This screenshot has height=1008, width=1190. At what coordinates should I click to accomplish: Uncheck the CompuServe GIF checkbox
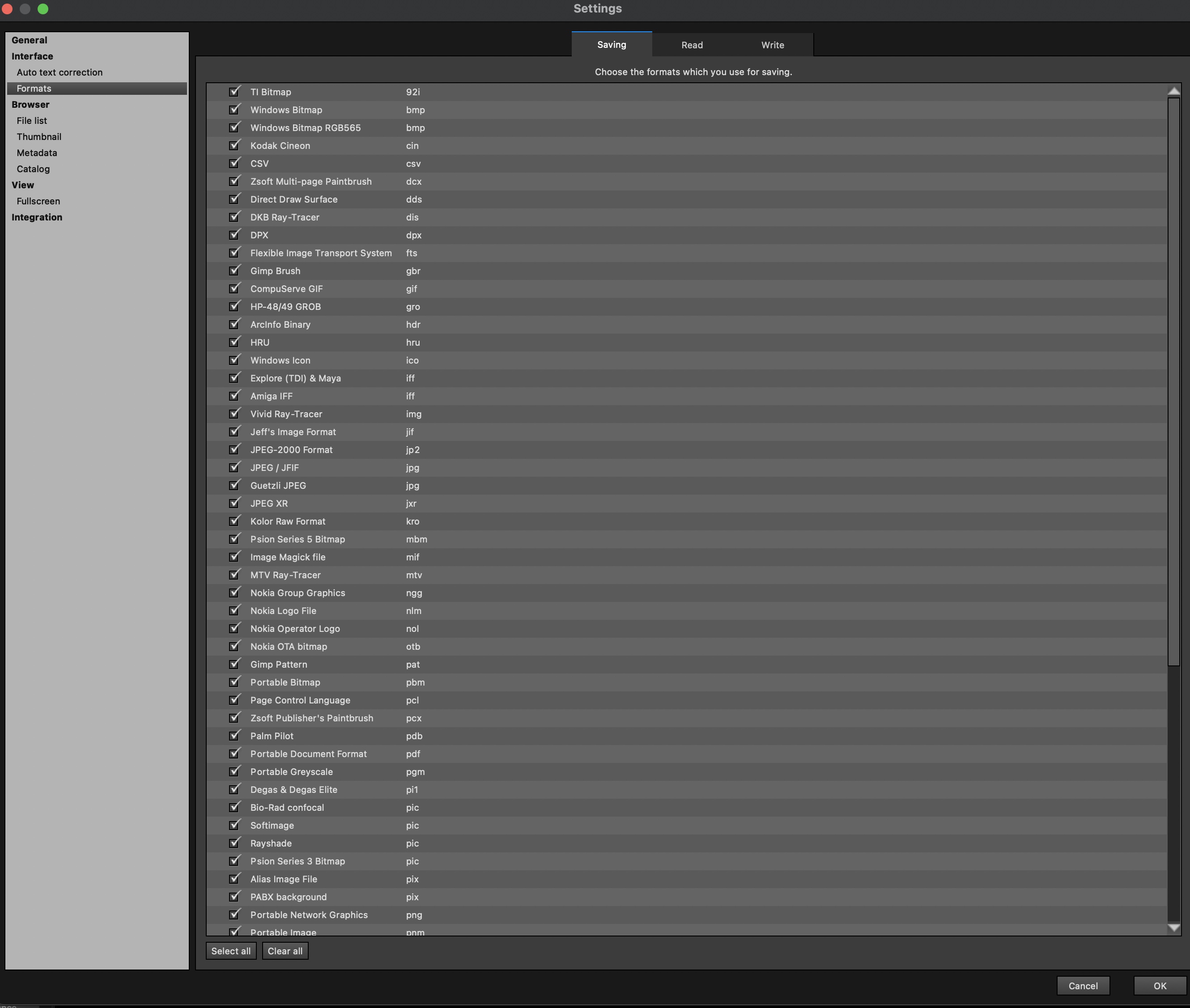coord(234,288)
